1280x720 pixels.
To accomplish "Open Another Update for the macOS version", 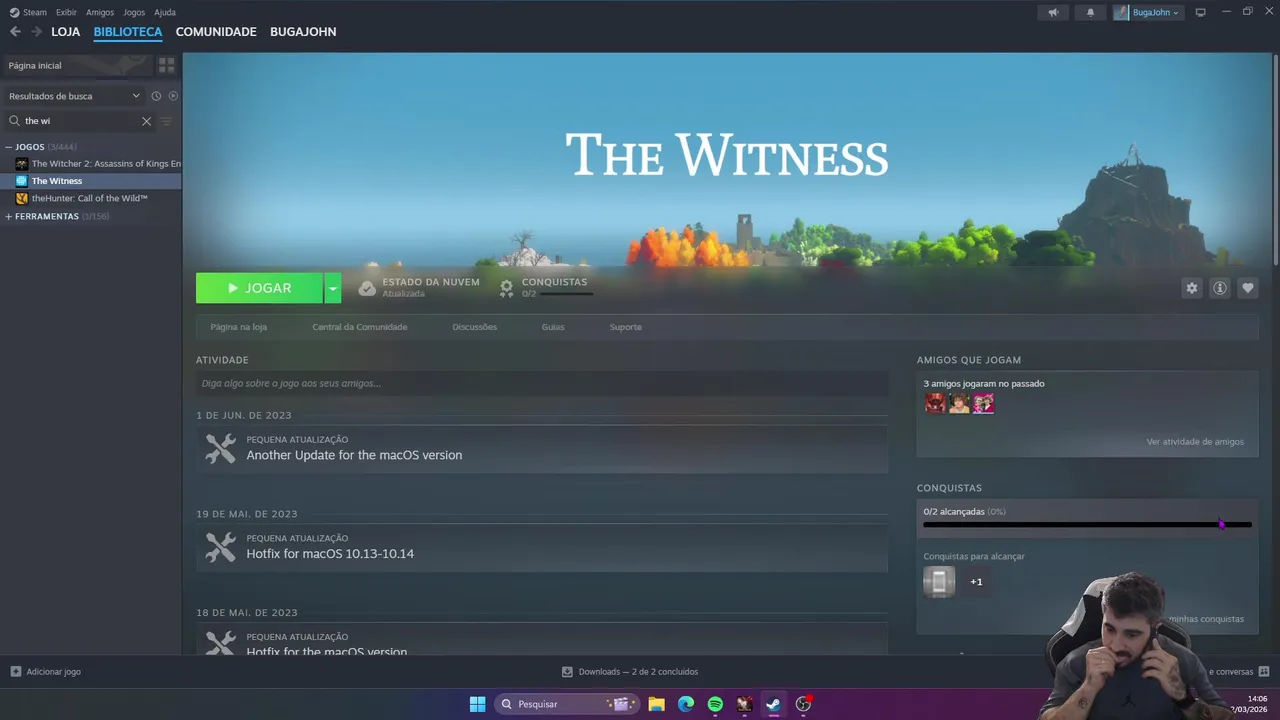I will tap(354, 455).
